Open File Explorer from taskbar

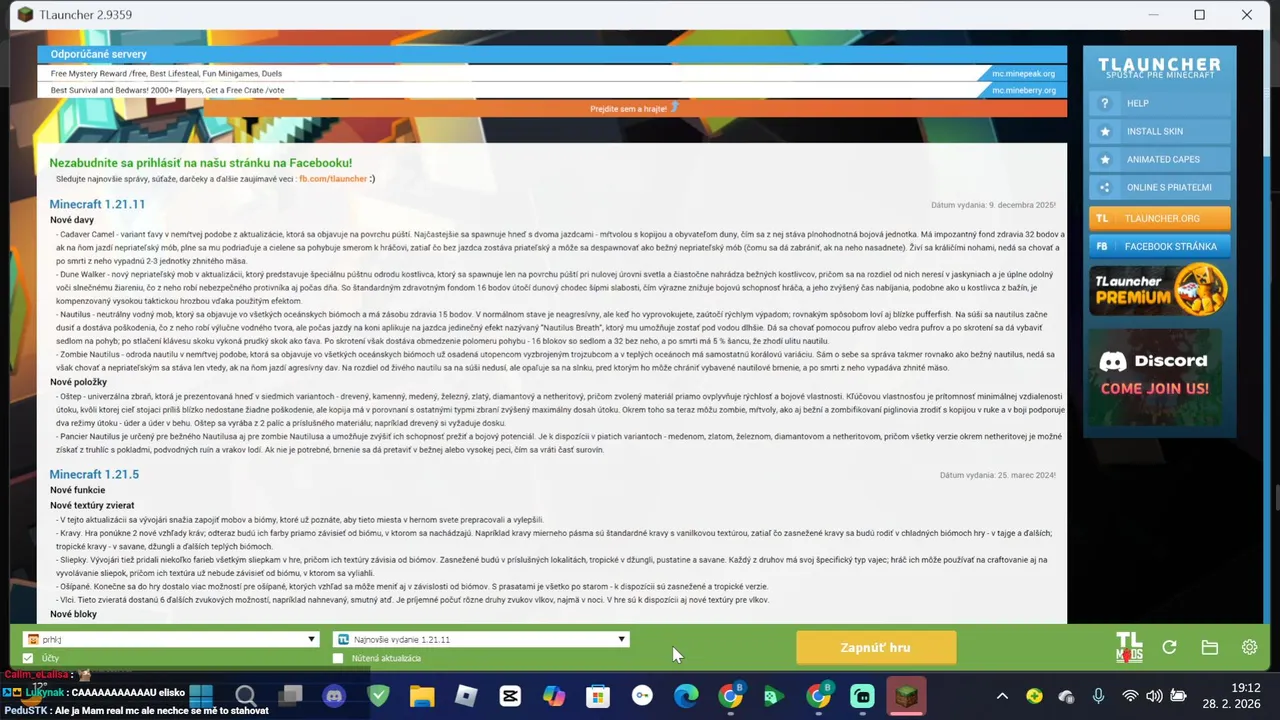pos(422,696)
